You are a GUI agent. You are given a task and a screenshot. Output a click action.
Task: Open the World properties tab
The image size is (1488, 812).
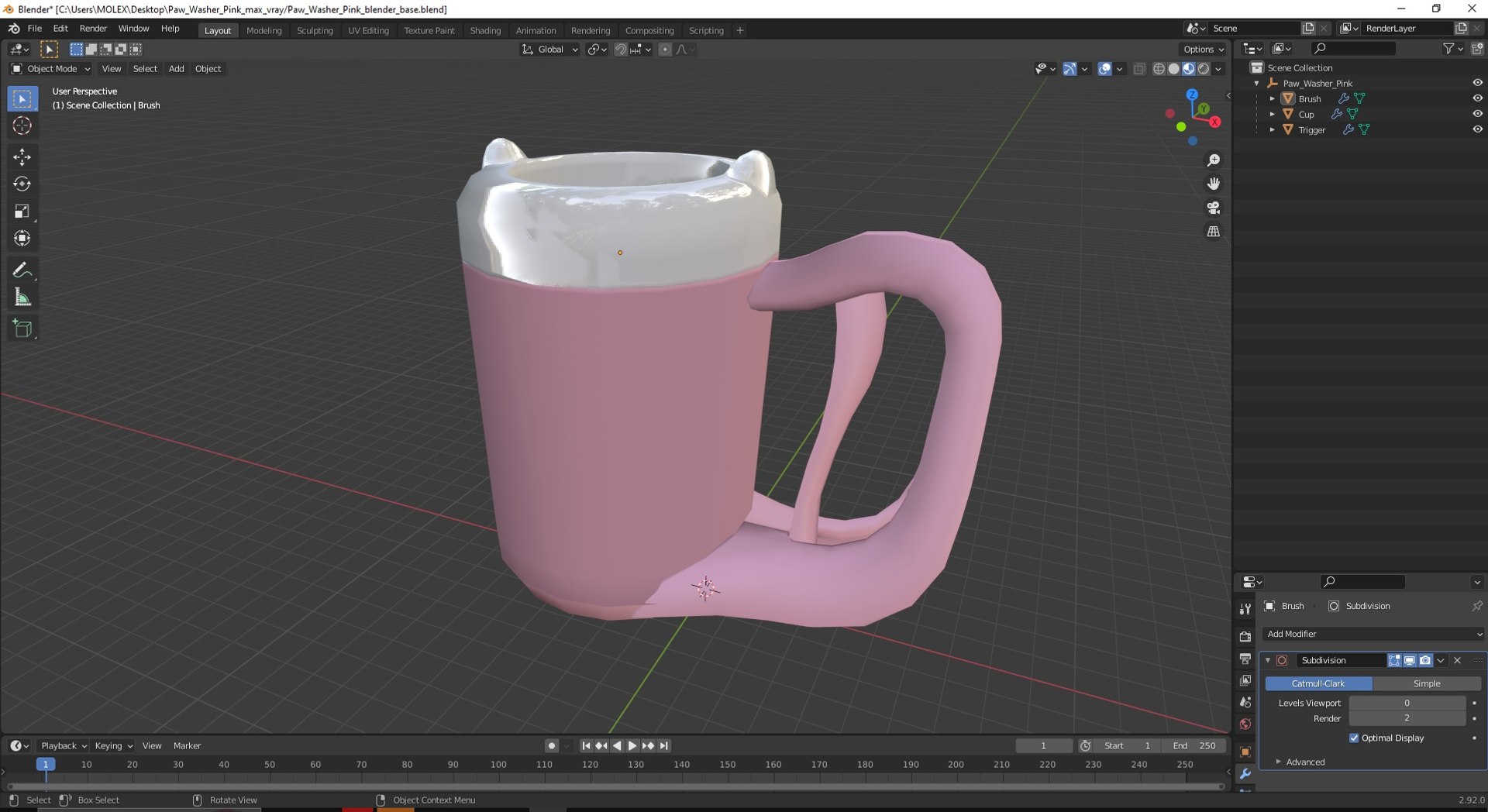1245,724
